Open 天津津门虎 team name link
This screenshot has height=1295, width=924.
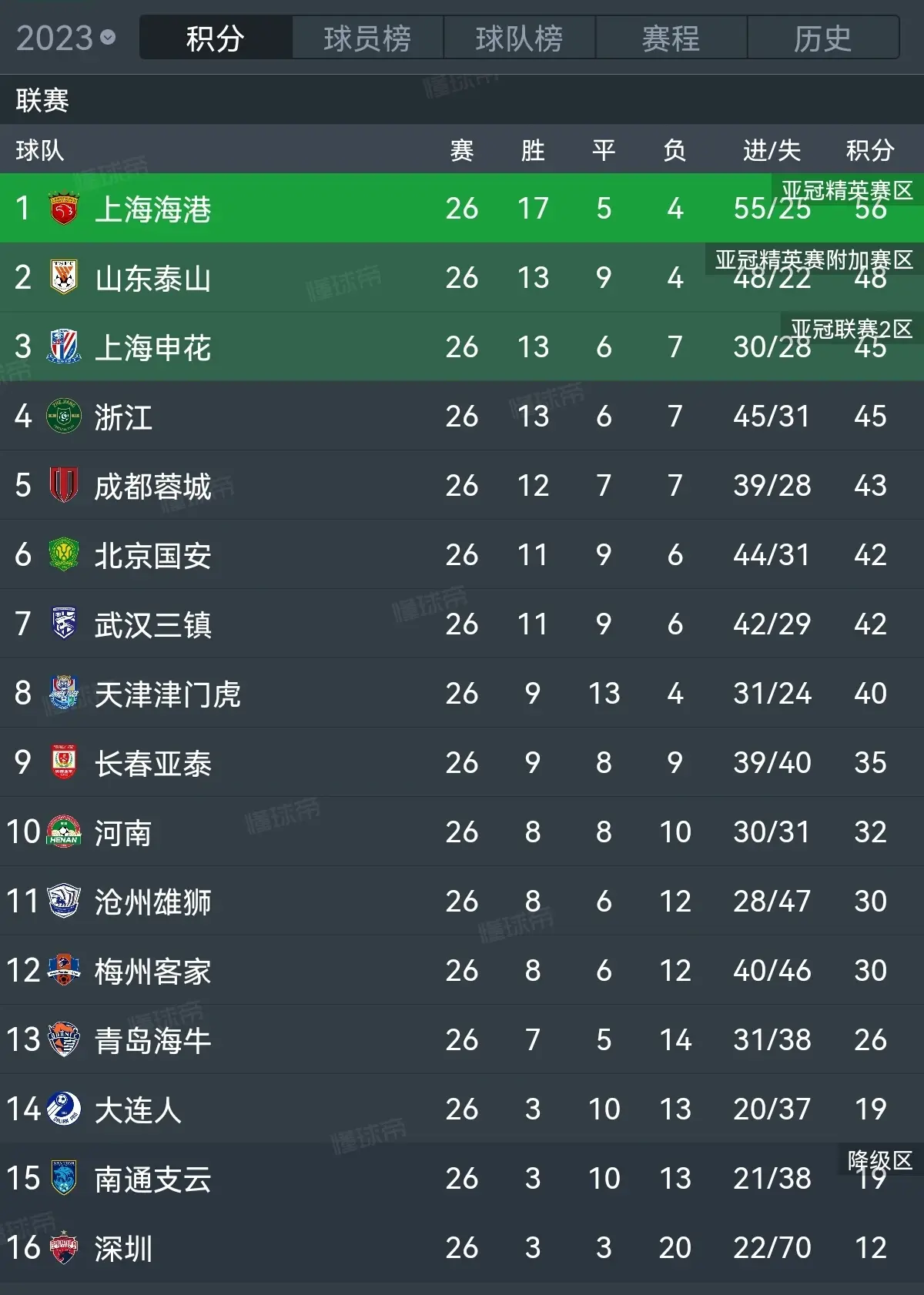coord(168,694)
